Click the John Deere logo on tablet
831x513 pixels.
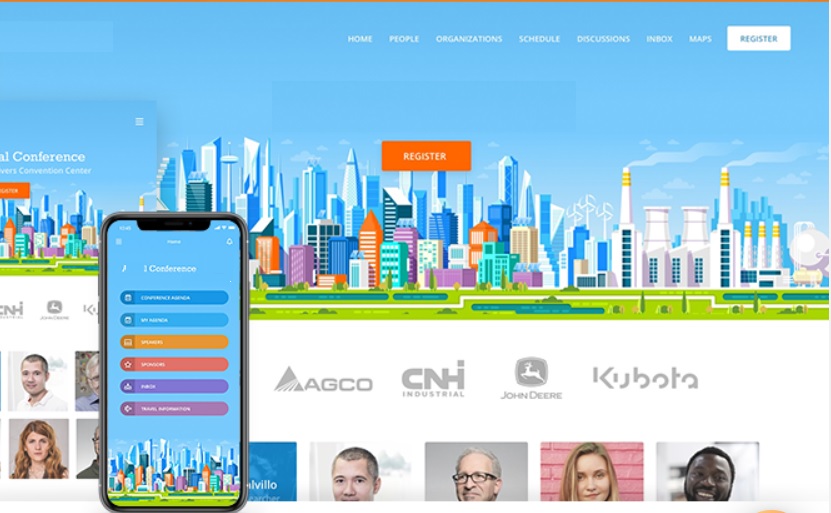tap(55, 309)
